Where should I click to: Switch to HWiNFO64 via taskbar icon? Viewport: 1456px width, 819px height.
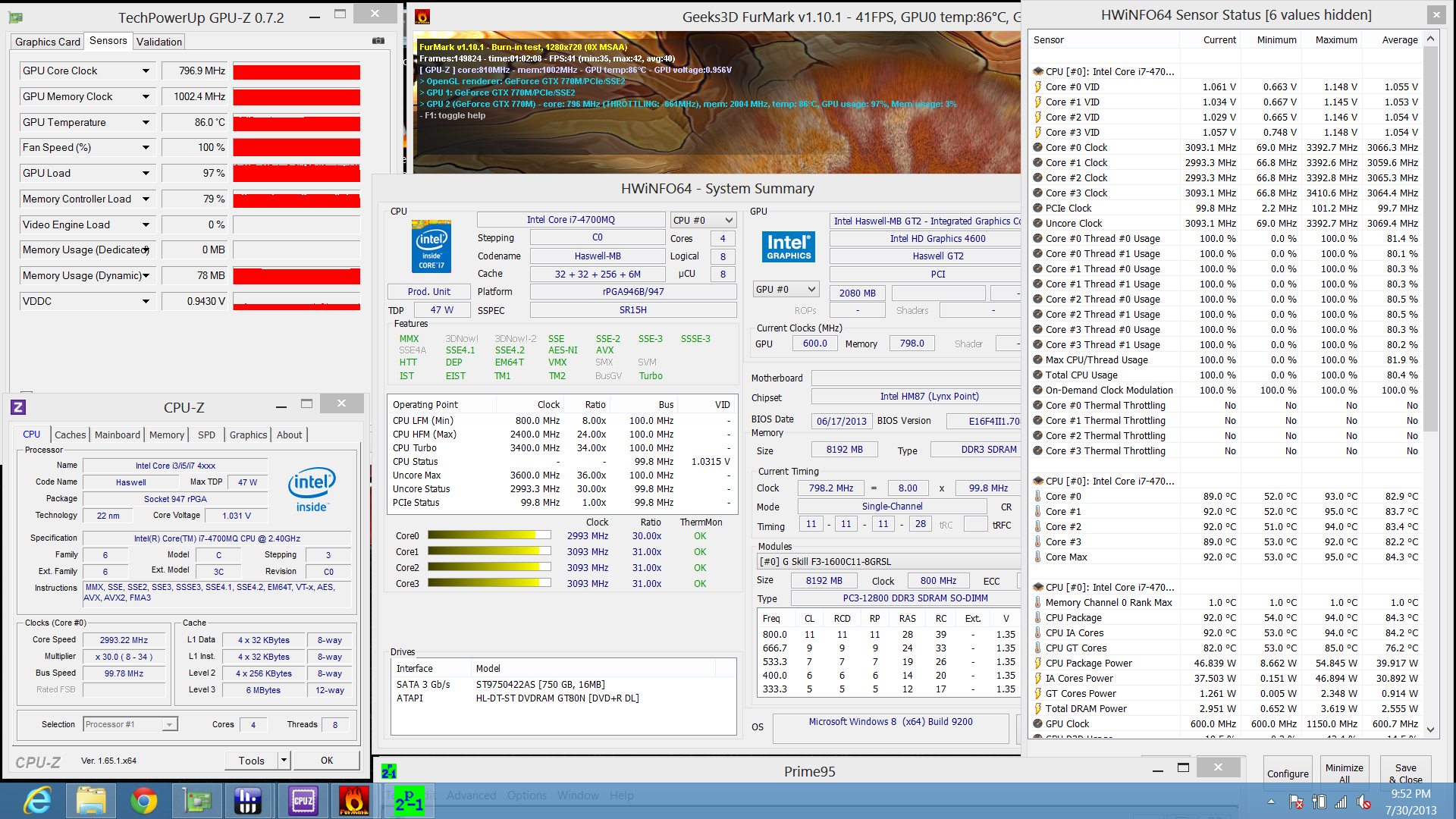248,801
